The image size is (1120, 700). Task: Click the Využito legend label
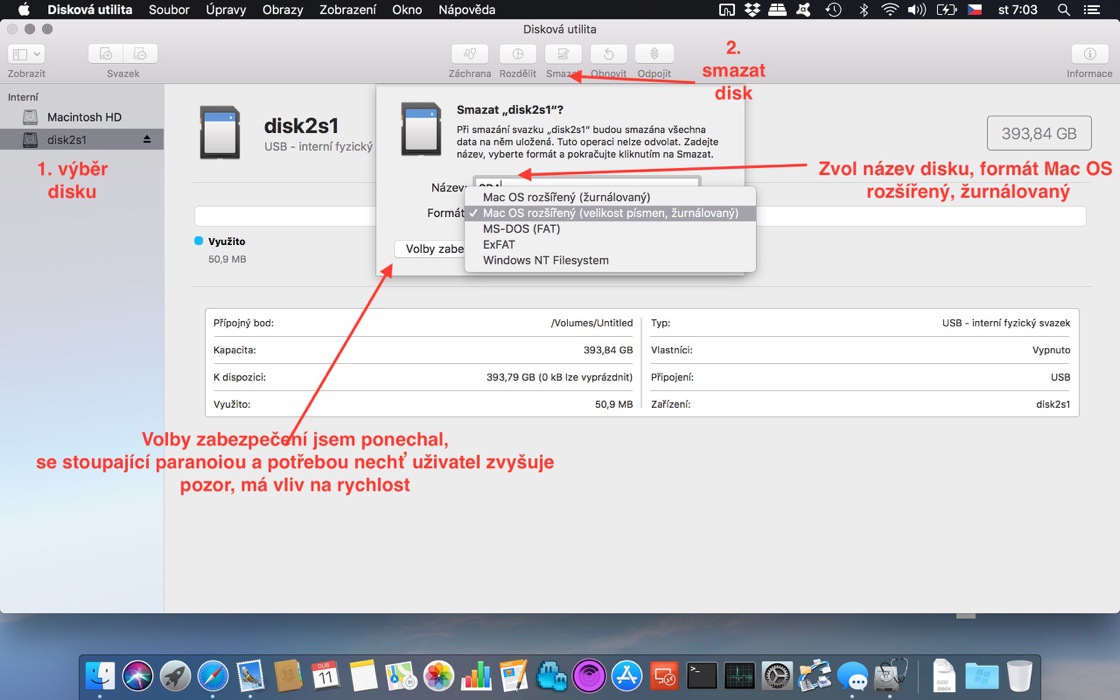pos(226,241)
